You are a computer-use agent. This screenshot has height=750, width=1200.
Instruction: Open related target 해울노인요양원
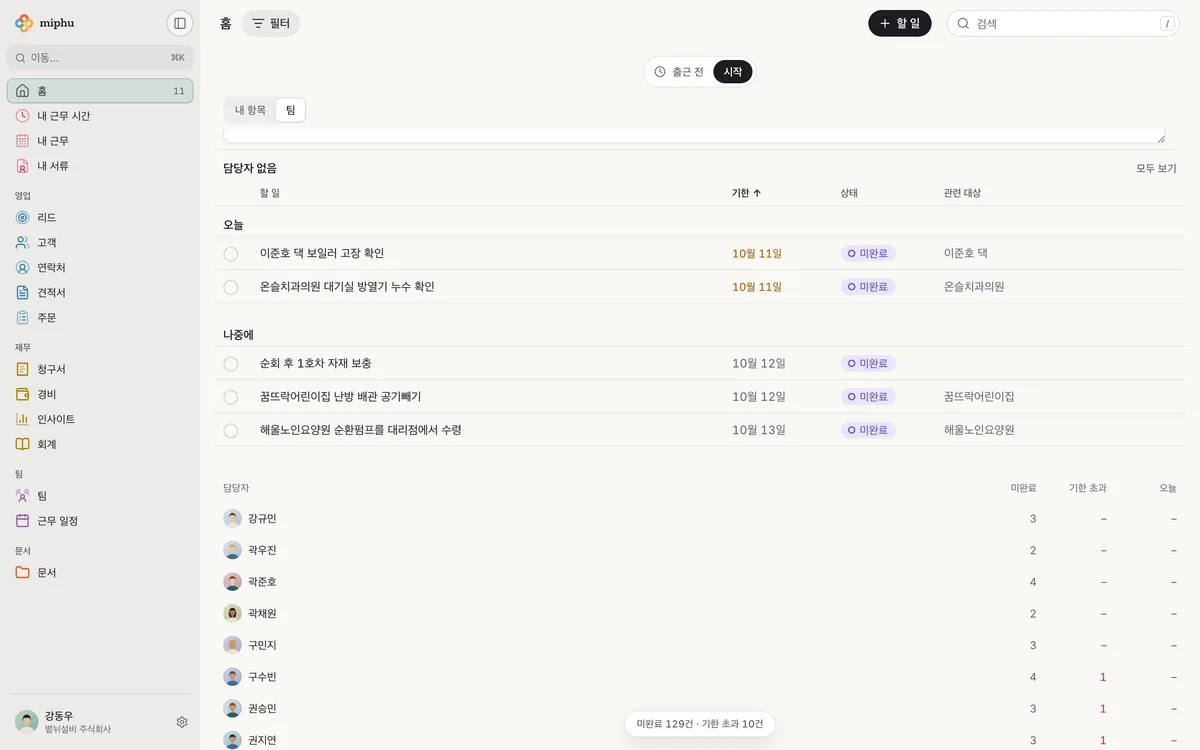(979, 430)
